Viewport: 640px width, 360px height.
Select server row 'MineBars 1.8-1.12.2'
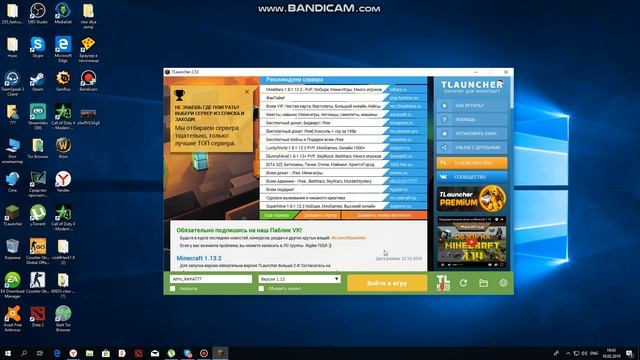pyautogui.click(x=343, y=89)
